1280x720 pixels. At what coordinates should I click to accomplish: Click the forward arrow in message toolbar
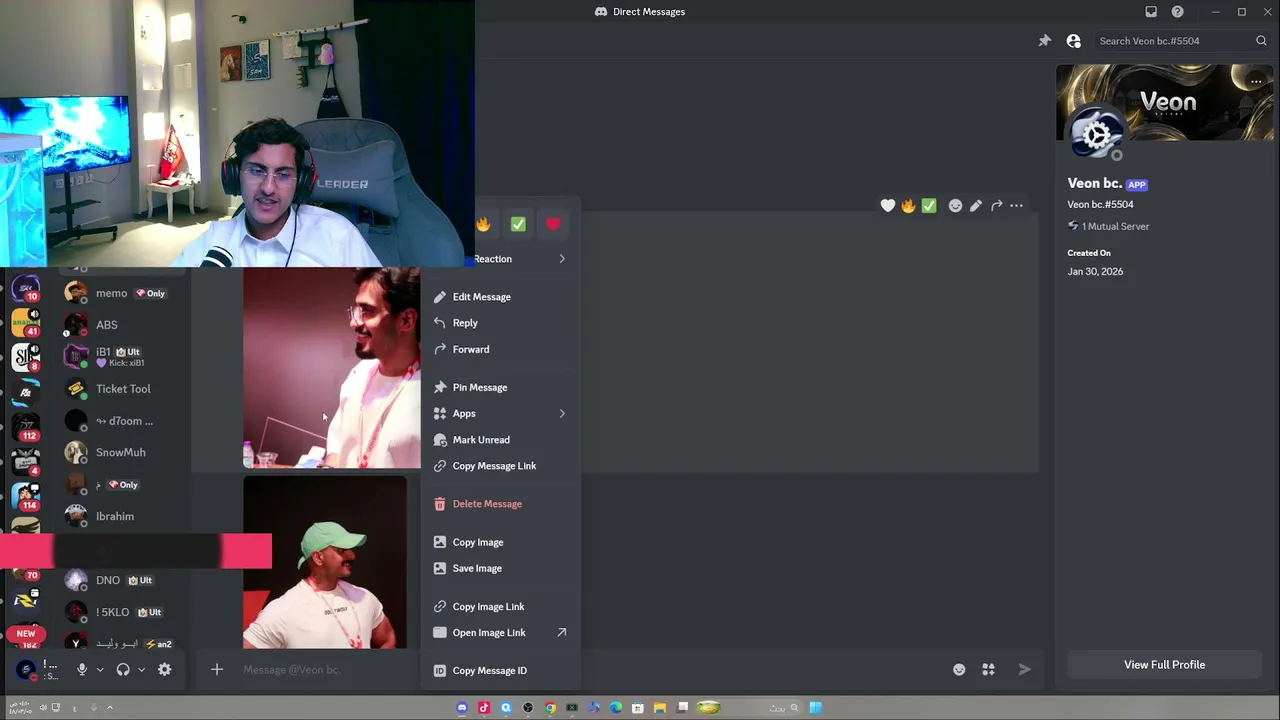pyautogui.click(x=996, y=206)
